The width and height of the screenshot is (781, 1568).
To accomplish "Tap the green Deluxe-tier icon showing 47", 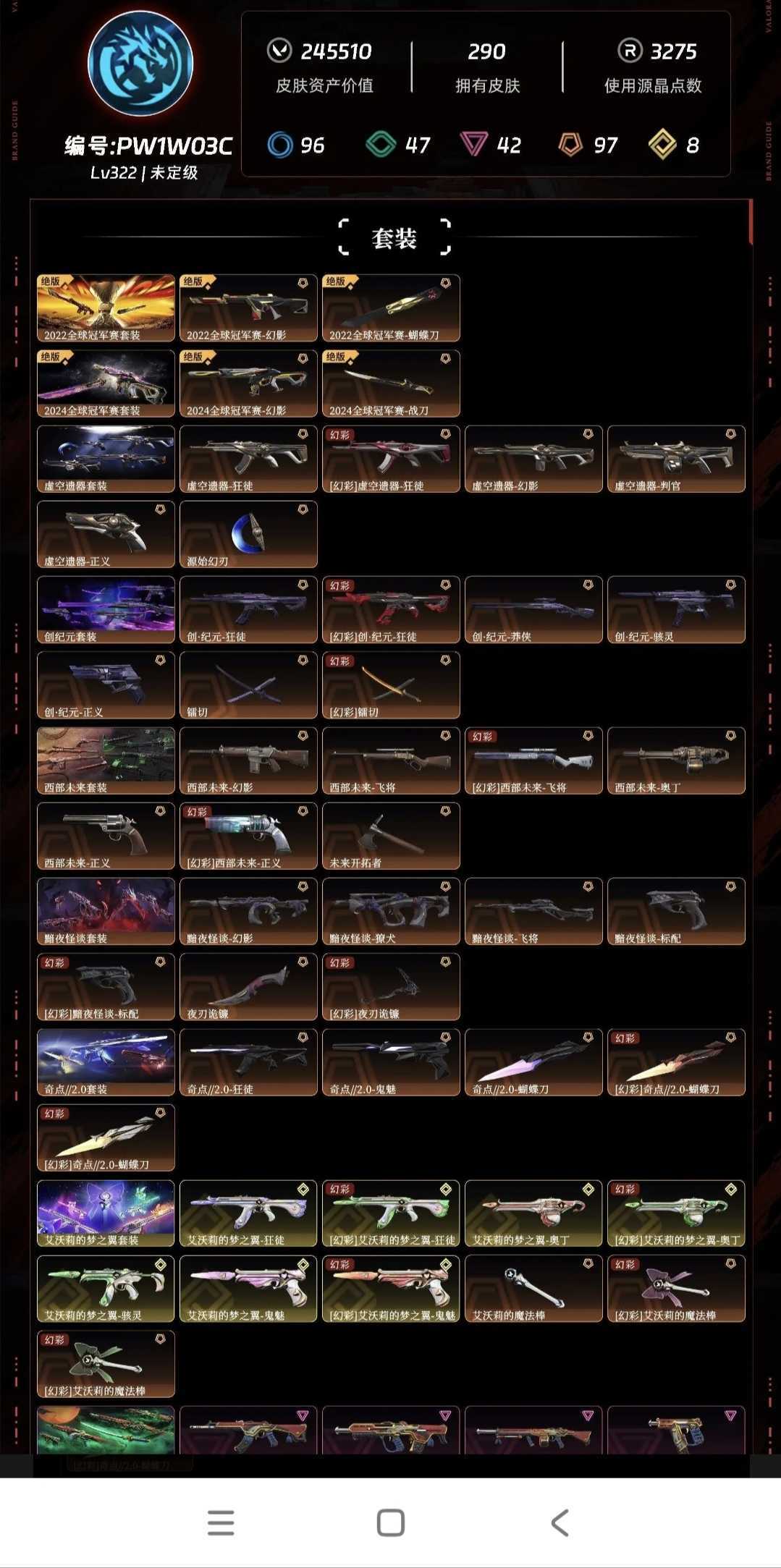I will (x=381, y=145).
